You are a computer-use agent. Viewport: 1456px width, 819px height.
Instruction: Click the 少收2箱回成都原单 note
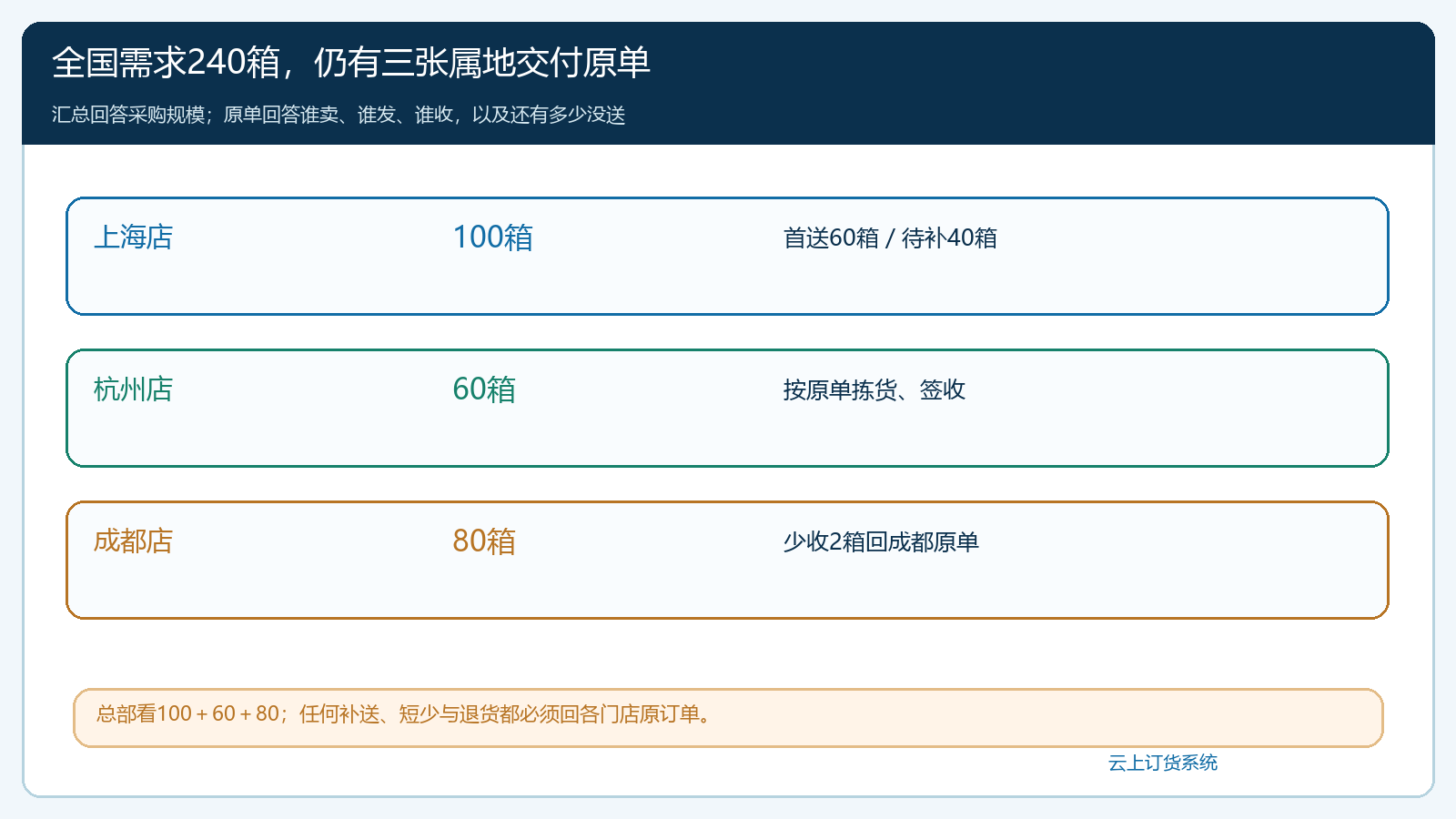(881, 542)
